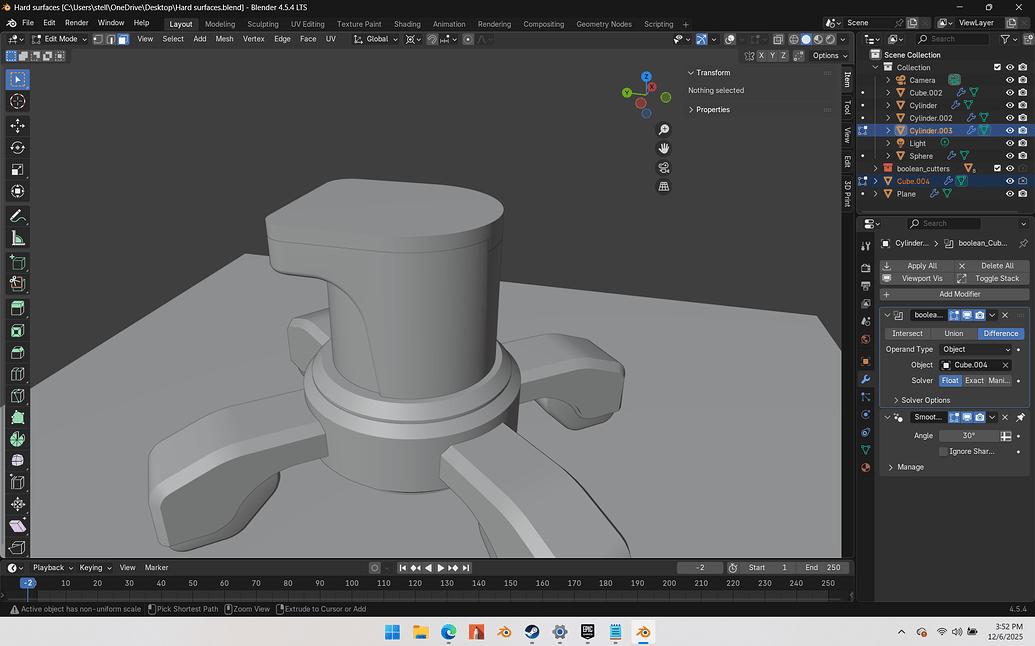The height and width of the screenshot is (646, 1035).
Task: Expand boolean_cutters collection
Action: 876,169
